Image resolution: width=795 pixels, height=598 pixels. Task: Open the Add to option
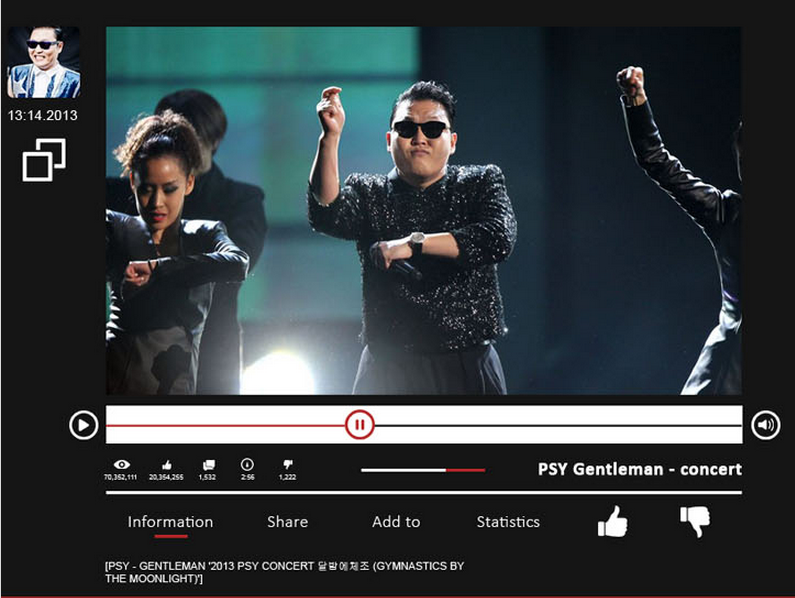[x=396, y=522]
